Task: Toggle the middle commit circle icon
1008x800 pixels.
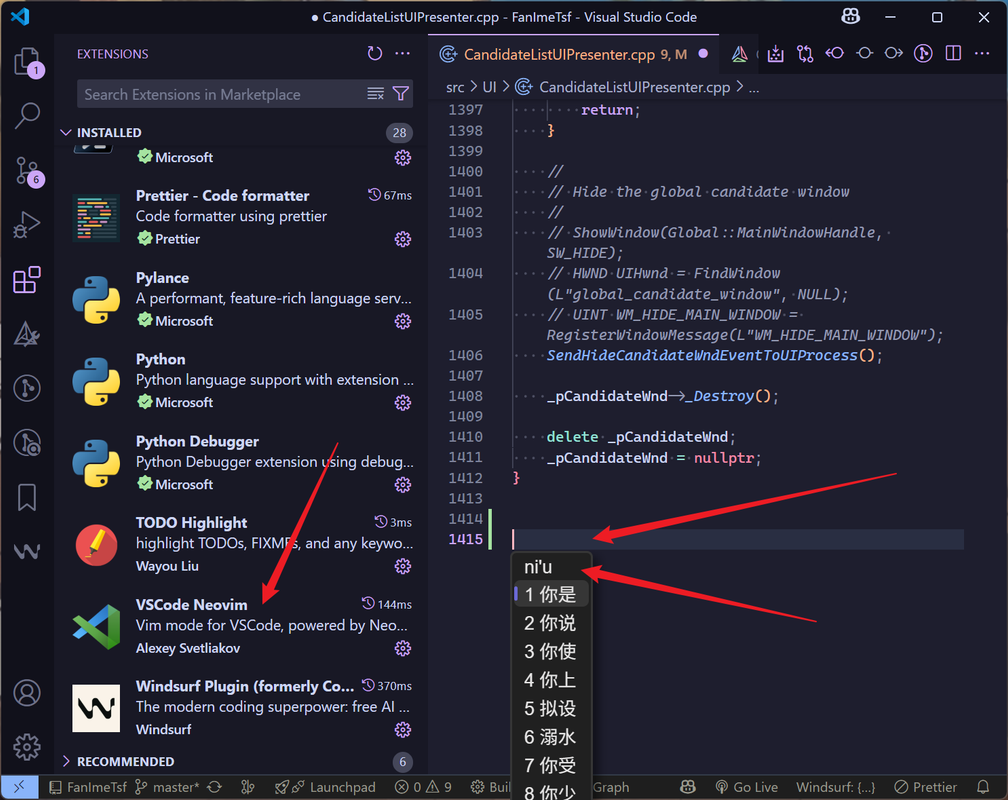Action: tap(865, 53)
